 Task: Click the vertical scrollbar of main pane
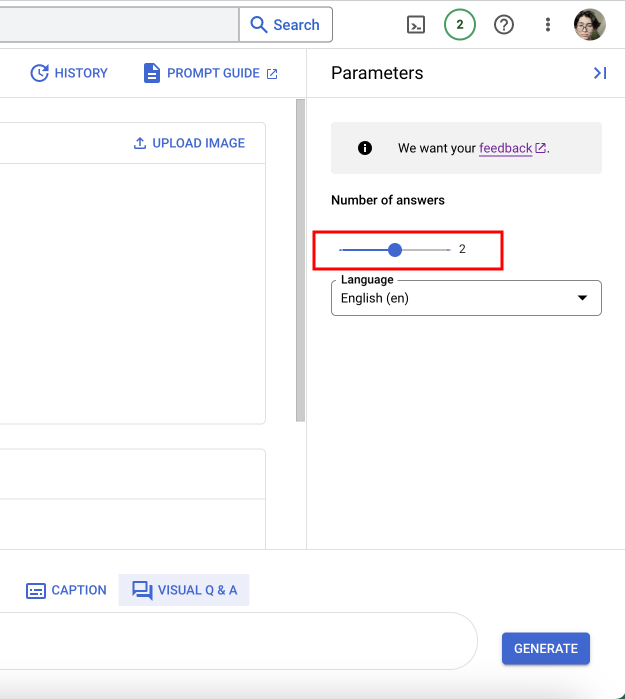click(300, 260)
